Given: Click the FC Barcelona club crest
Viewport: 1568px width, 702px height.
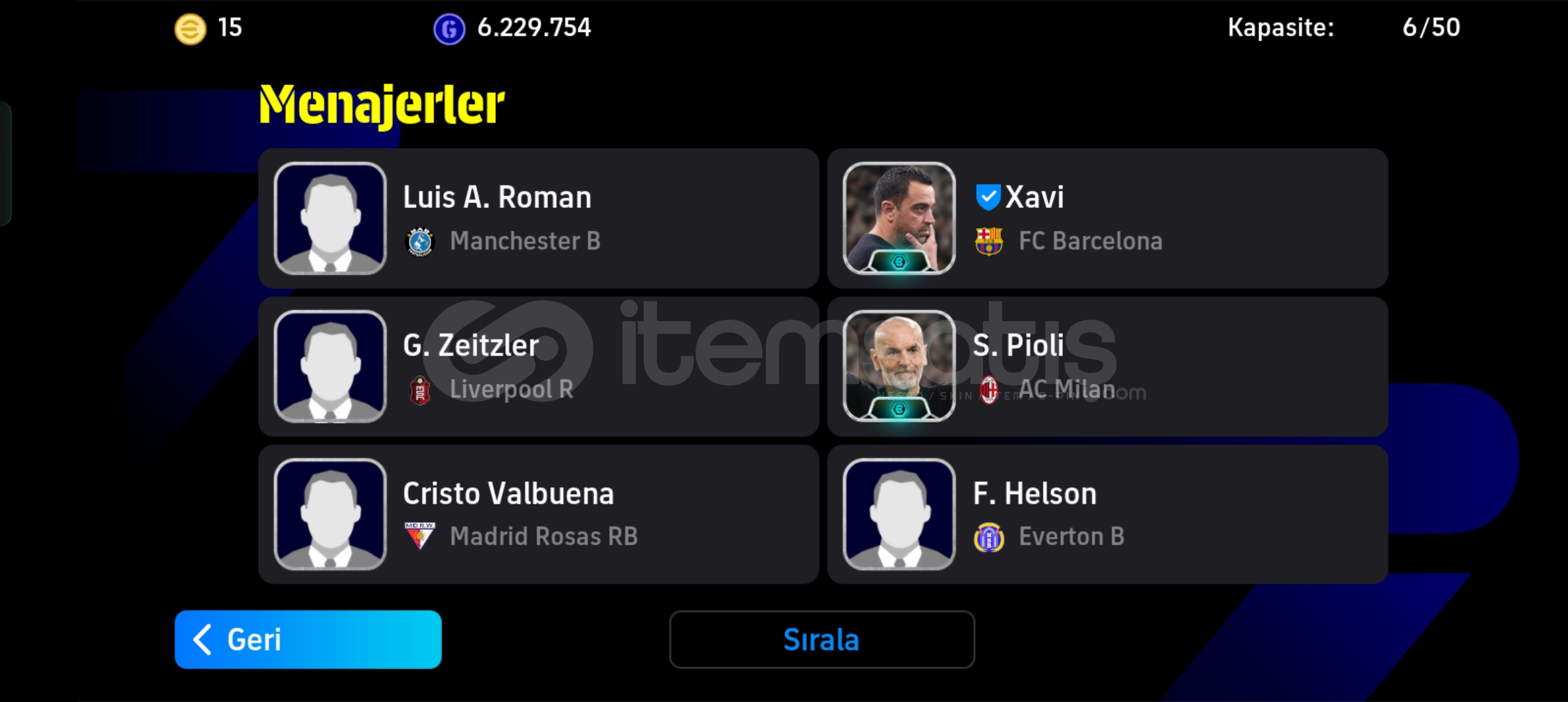Looking at the screenshot, I should point(989,241).
